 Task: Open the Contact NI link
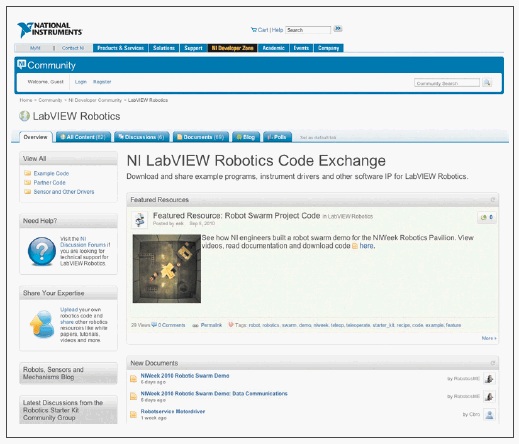point(73,48)
